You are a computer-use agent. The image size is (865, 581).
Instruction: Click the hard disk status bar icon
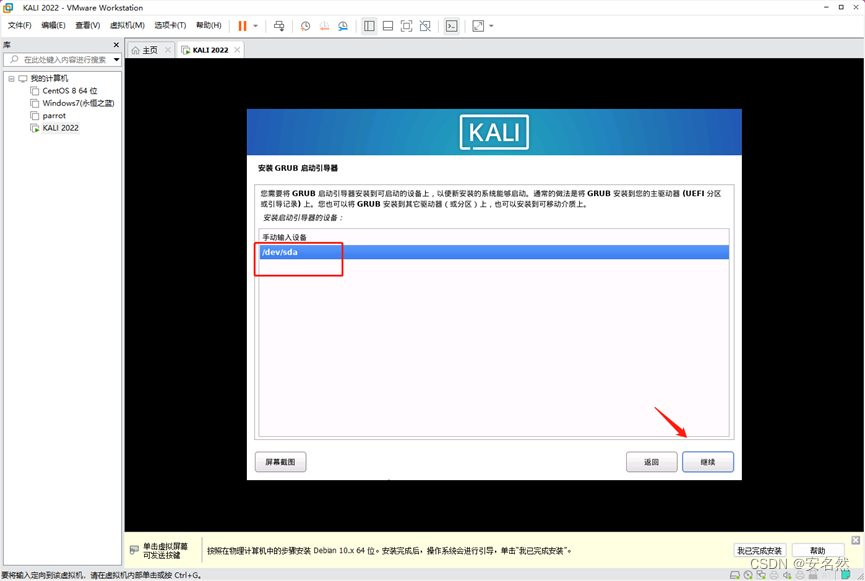coord(735,575)
